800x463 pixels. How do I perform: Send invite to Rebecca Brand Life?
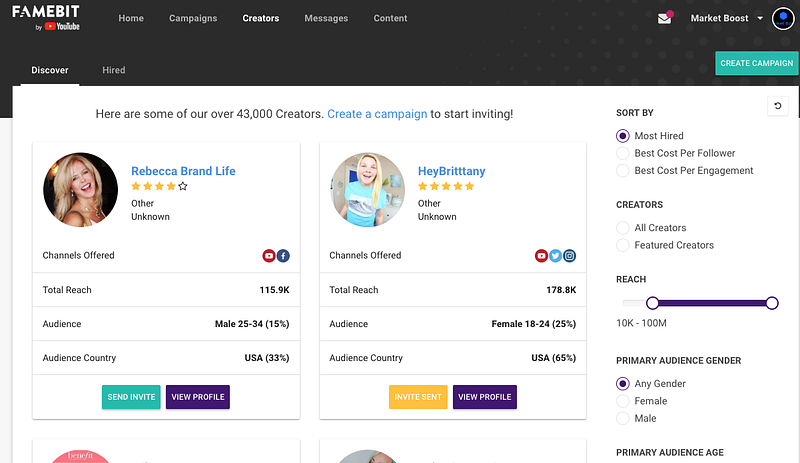pyautogui.click(x=131, y=397)
